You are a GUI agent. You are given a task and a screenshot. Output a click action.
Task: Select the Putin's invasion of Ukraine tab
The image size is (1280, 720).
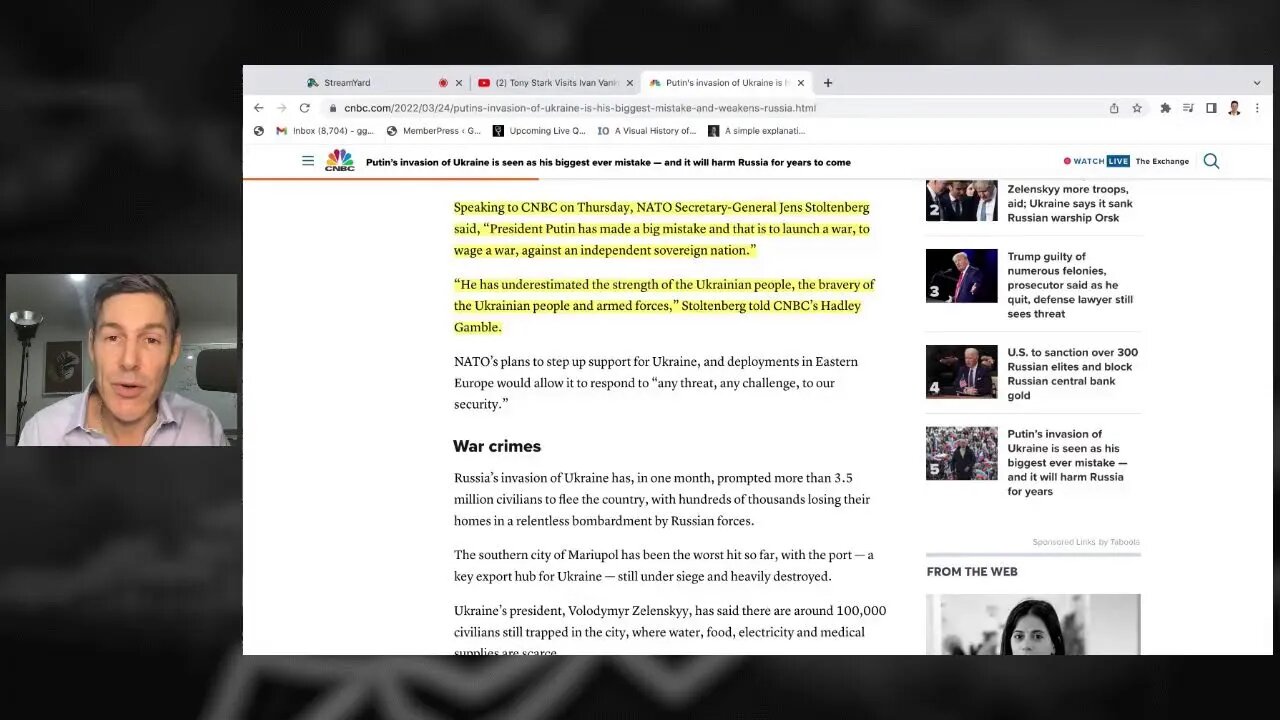727,83
